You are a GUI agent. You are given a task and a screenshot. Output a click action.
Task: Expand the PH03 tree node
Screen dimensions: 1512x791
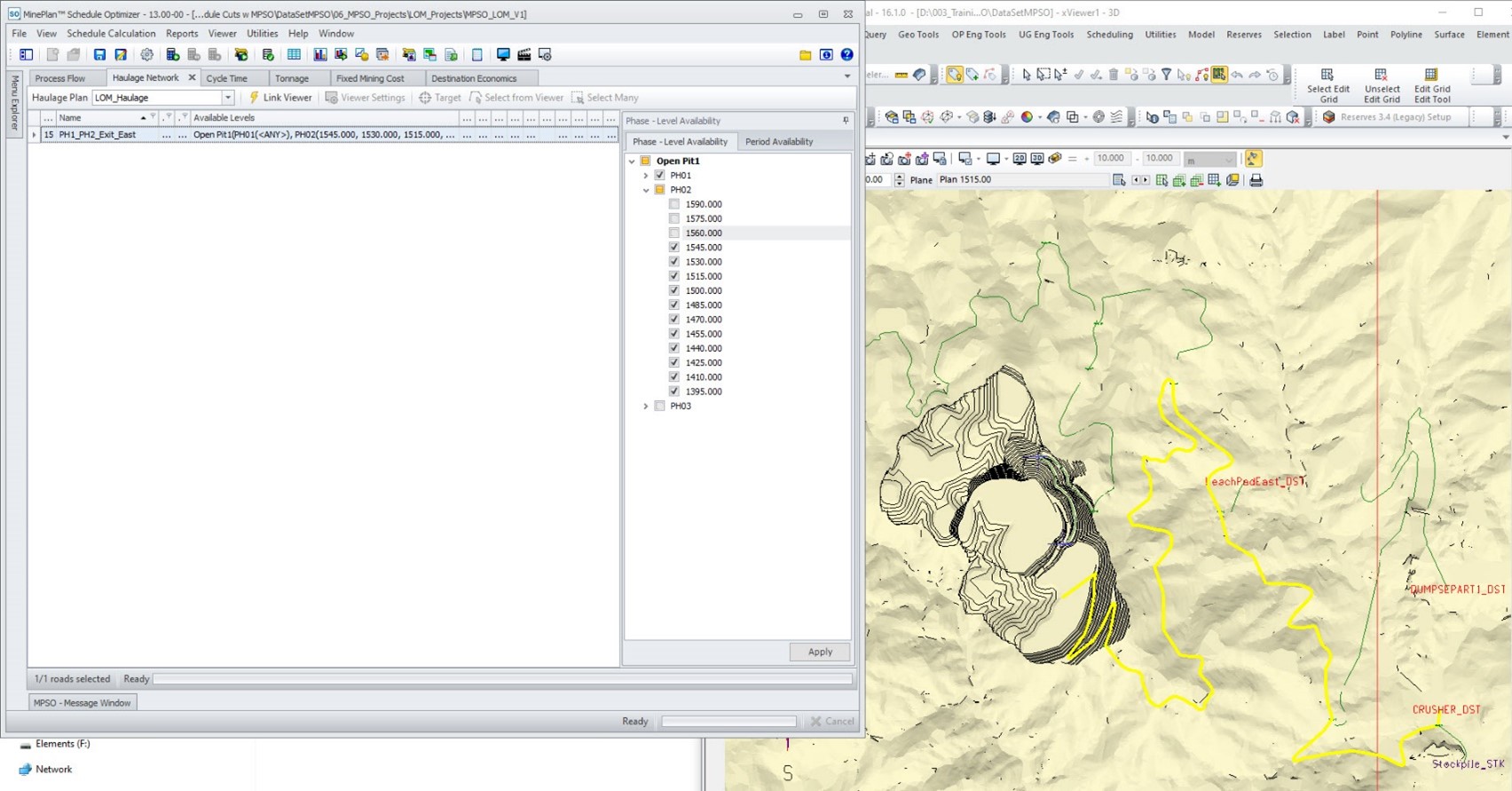(646, 407)
